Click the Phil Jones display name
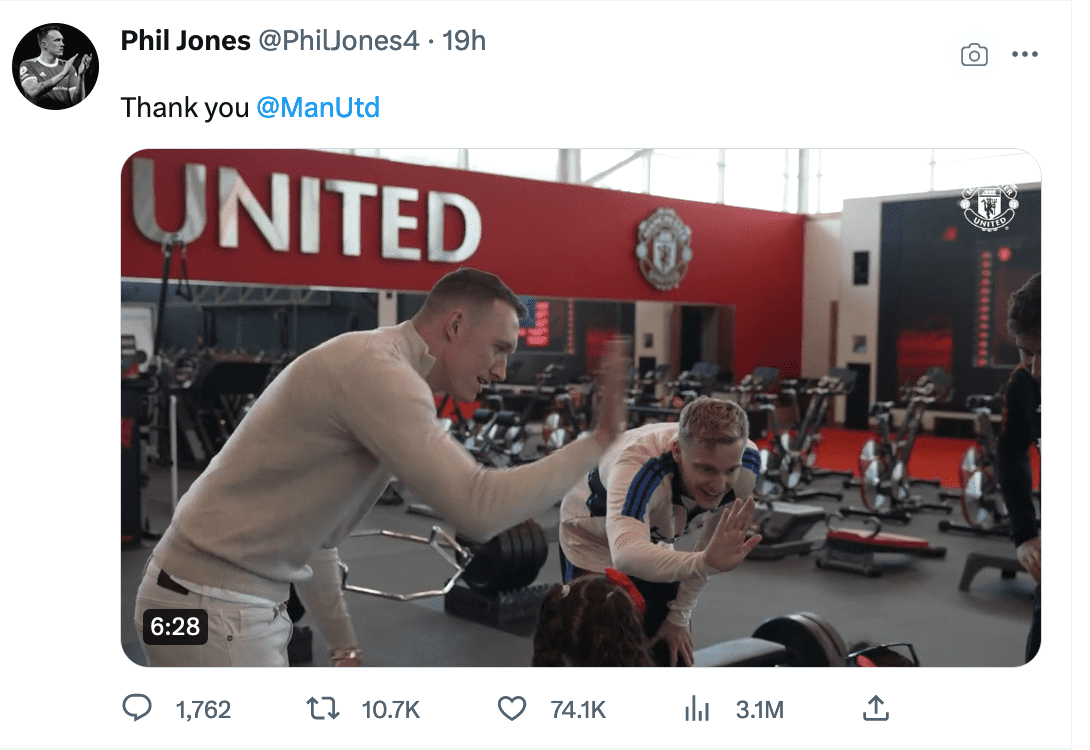 185,41
